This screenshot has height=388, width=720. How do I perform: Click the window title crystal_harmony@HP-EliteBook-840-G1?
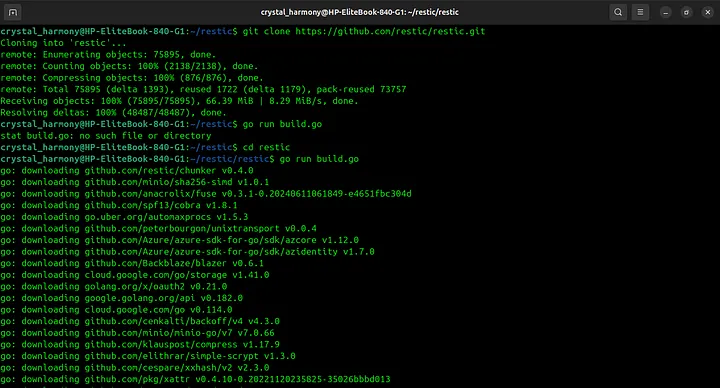[360, 12]
